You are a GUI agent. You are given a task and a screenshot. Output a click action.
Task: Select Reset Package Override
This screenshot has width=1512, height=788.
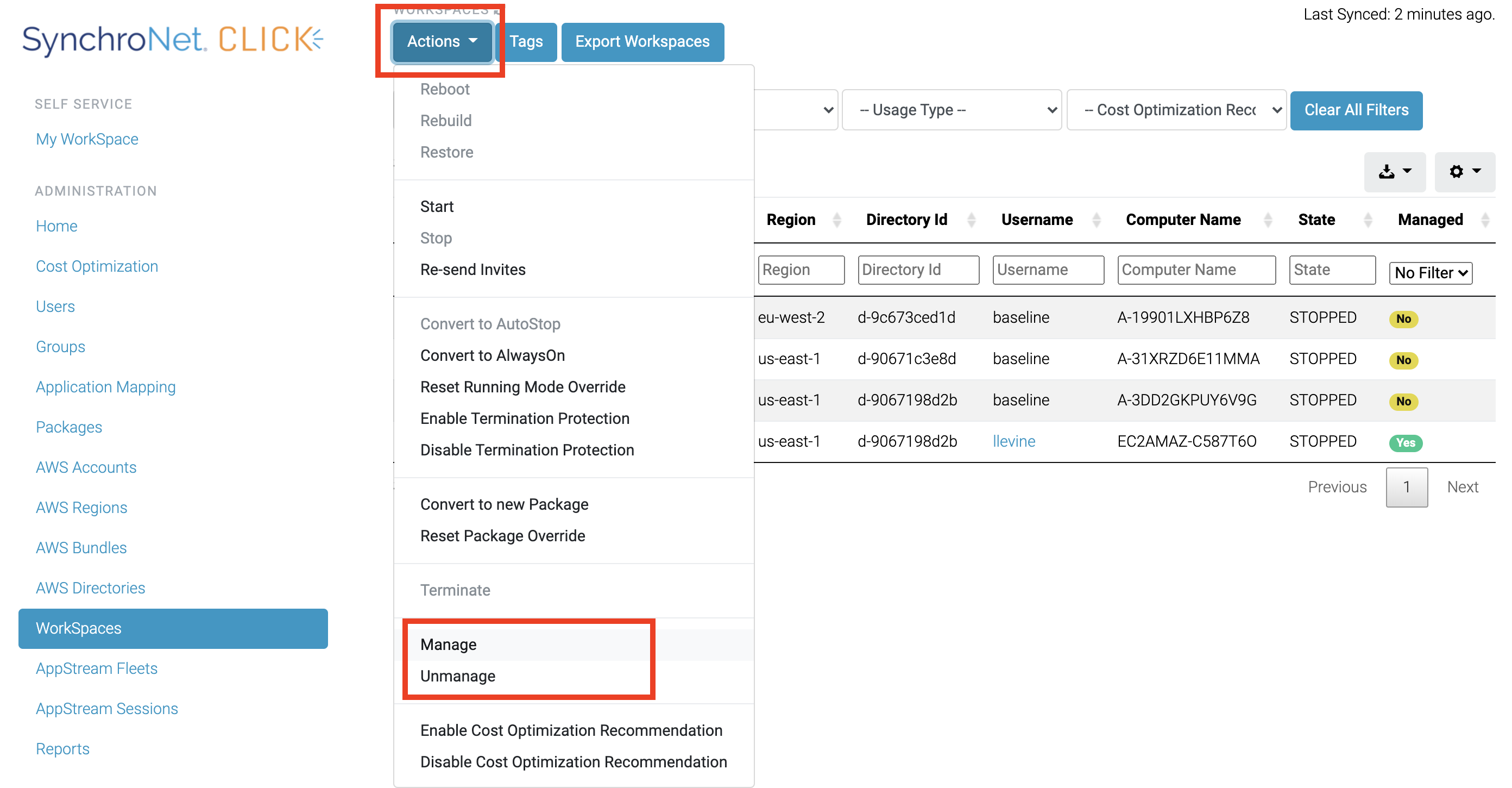[502, 535]
